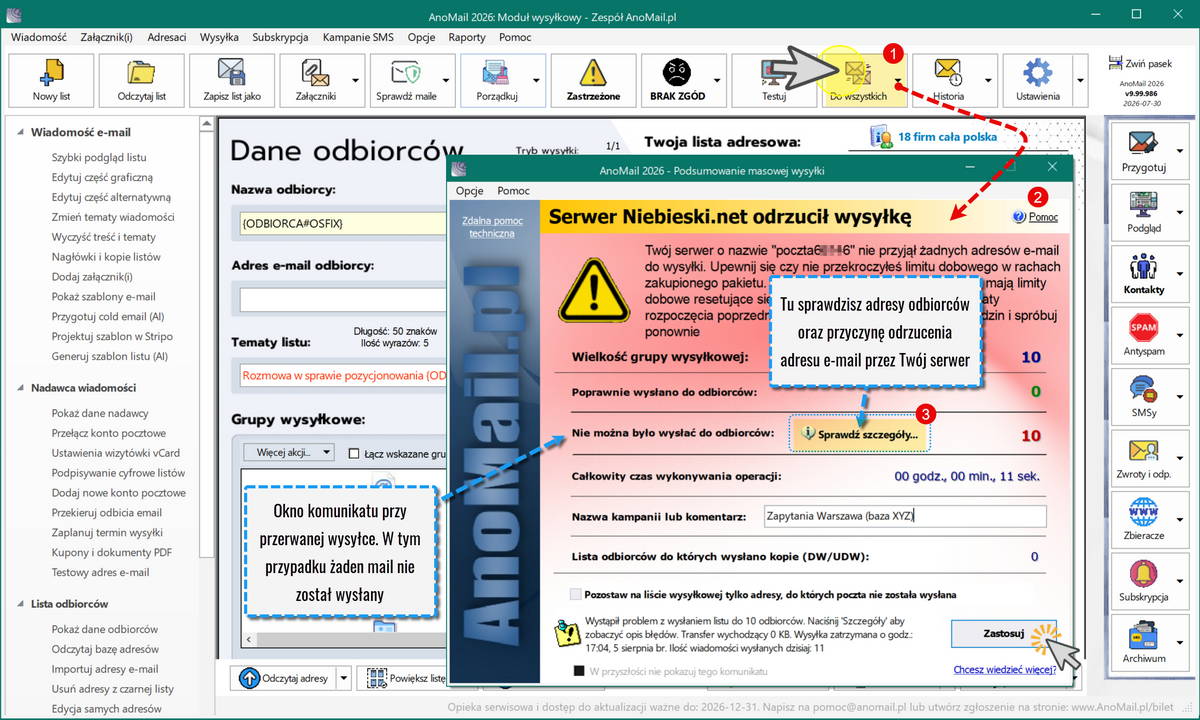Open the dropdown arrow beside Ustawienia

1080,80
